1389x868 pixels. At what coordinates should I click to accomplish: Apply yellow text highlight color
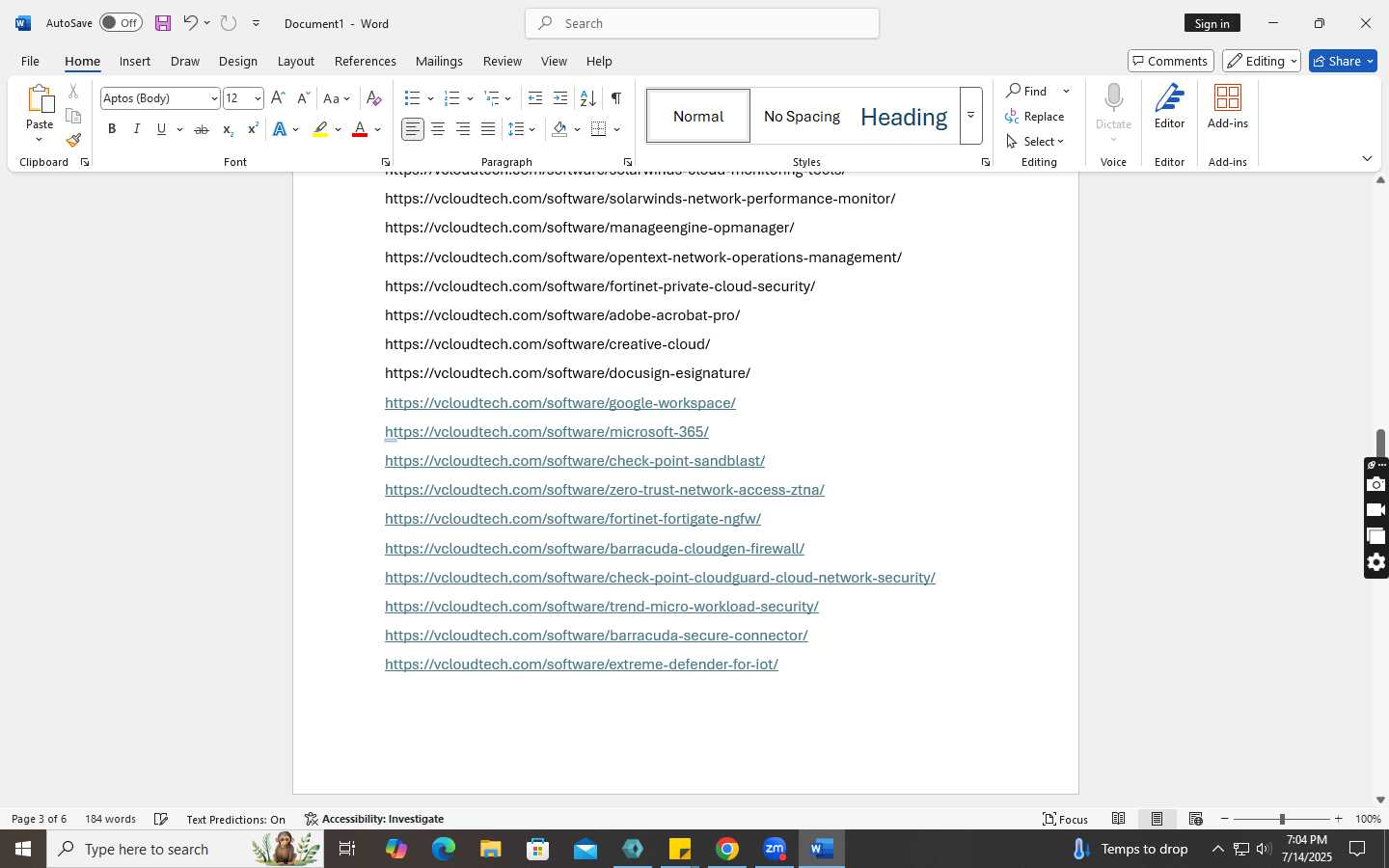pos(321,129)
